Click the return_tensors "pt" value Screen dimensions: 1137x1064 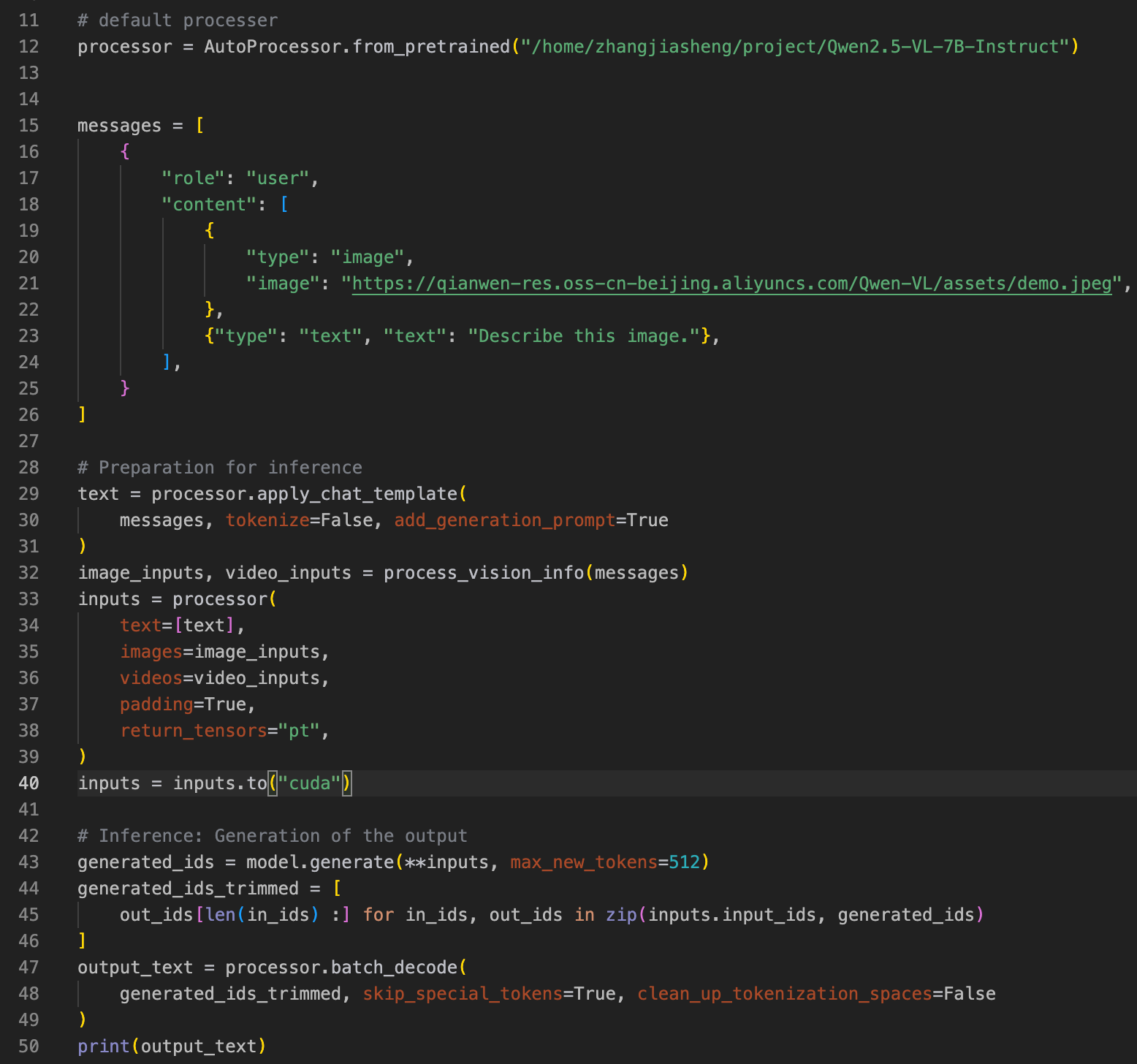(299, 731)
